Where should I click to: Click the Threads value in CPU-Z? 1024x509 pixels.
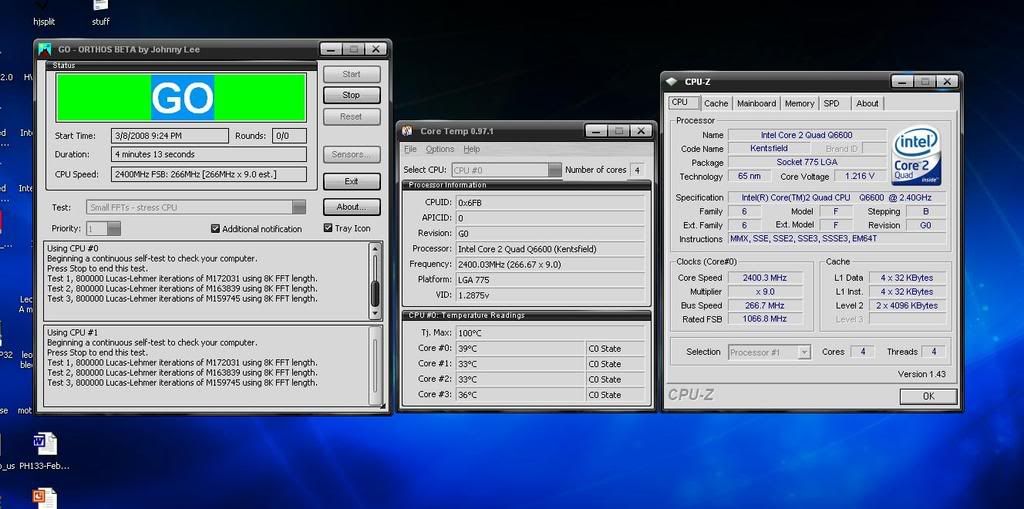933,352
